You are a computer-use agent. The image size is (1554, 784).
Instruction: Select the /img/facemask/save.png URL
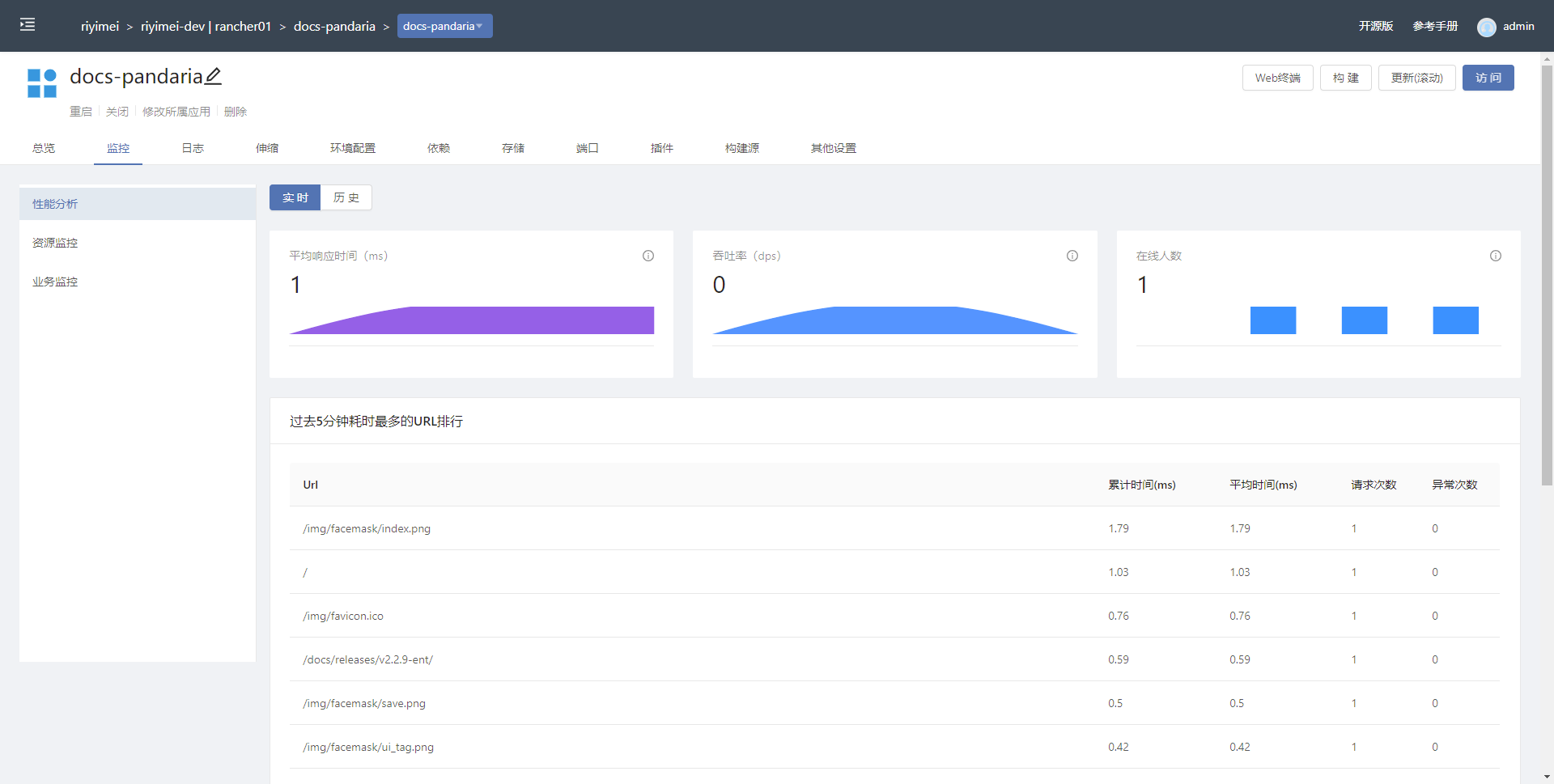click(x=364, y=703)
